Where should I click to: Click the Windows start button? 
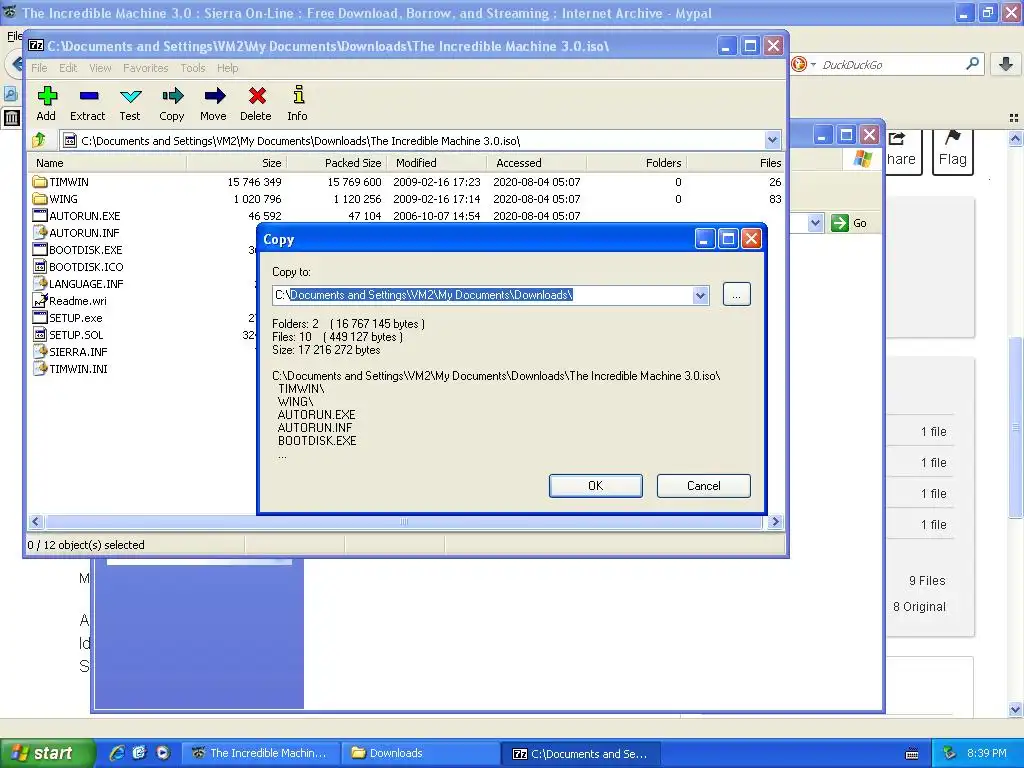47,753
